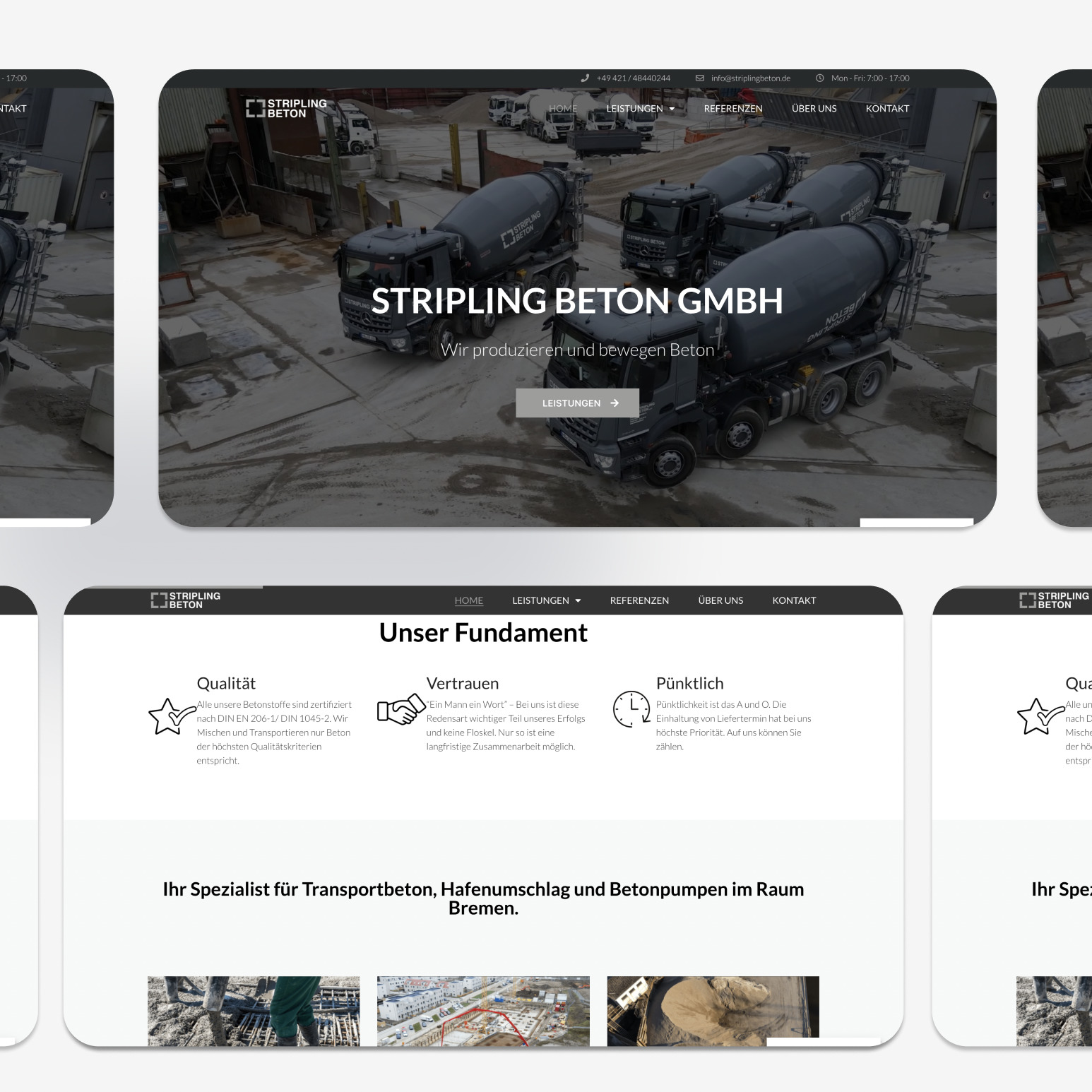The image size is (1092, 1092).
Task: Click heading Ihr Spezialist für Transportbeton
Action: pyautogui.click(x=483, y=898)
